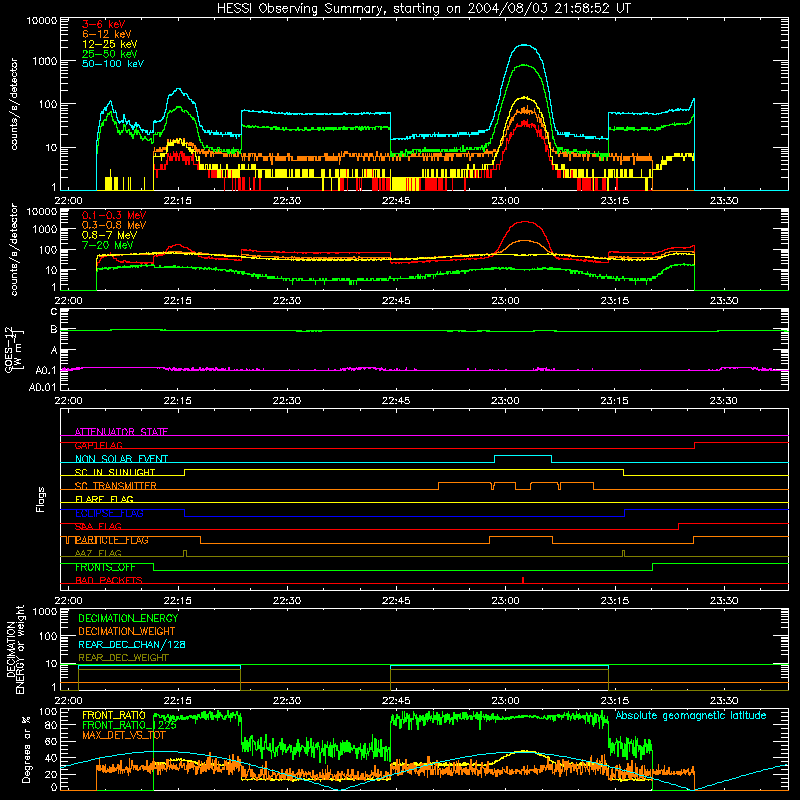The width and height of the screenshot is (800, 800).
Task: Click the 22:45 tick under the Flags panel
Action: point(396,601)
